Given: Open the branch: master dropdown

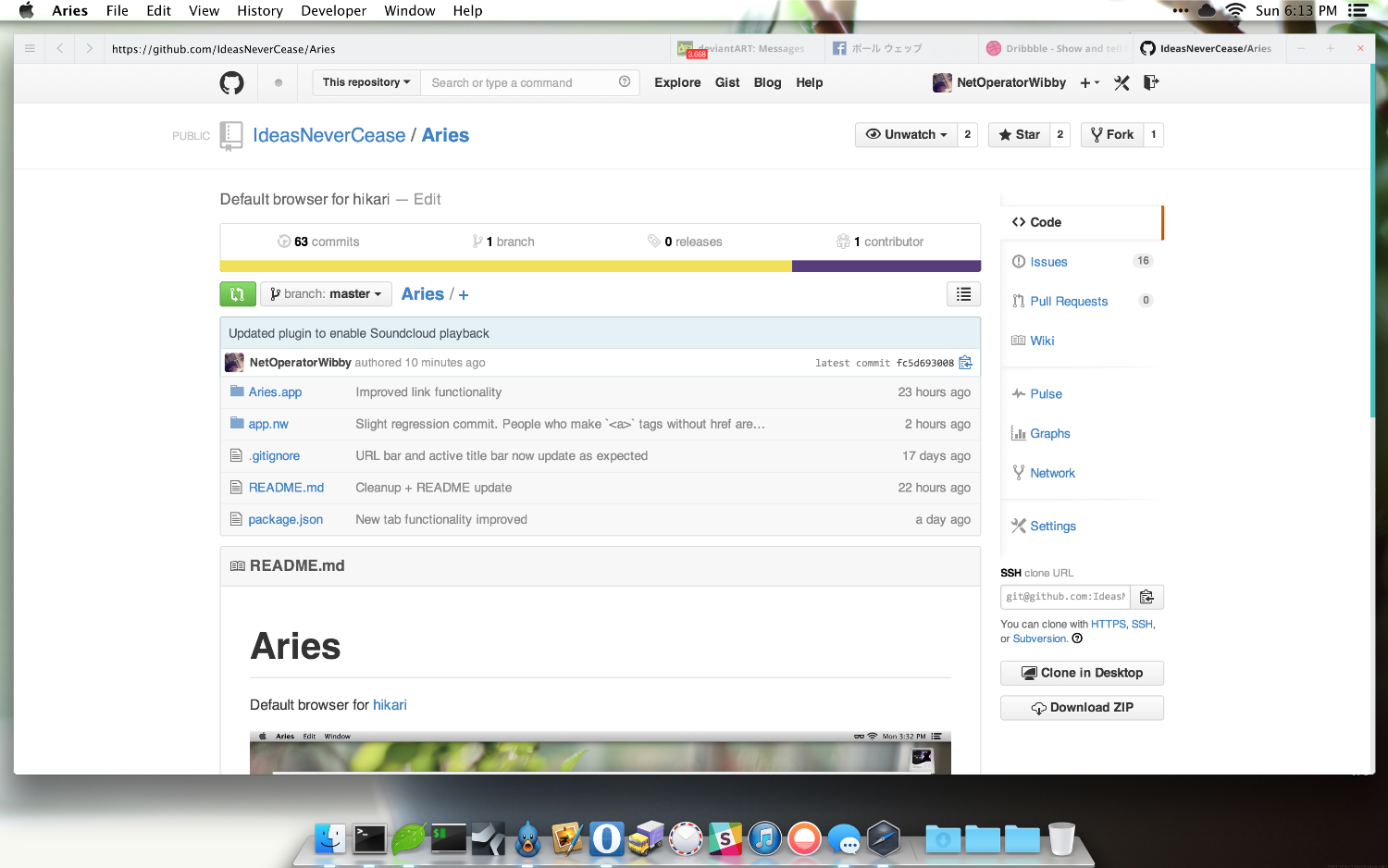Looking at the screenshot, I should [x=326, y=293].
